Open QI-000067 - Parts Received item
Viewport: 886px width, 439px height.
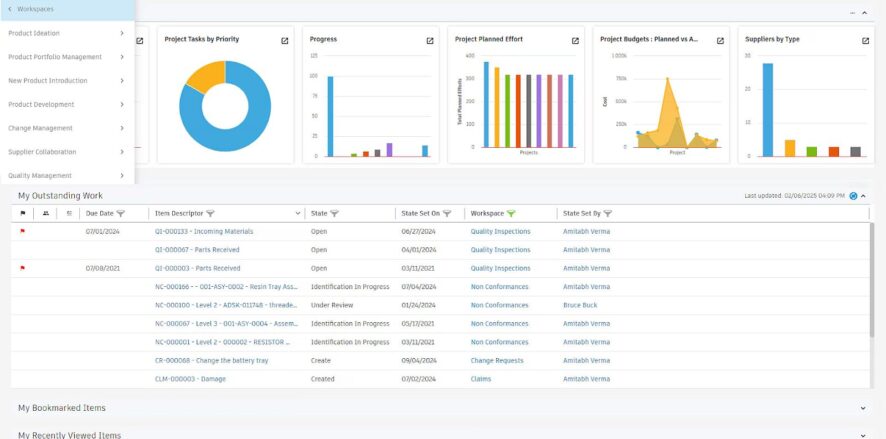click(197, 250)
